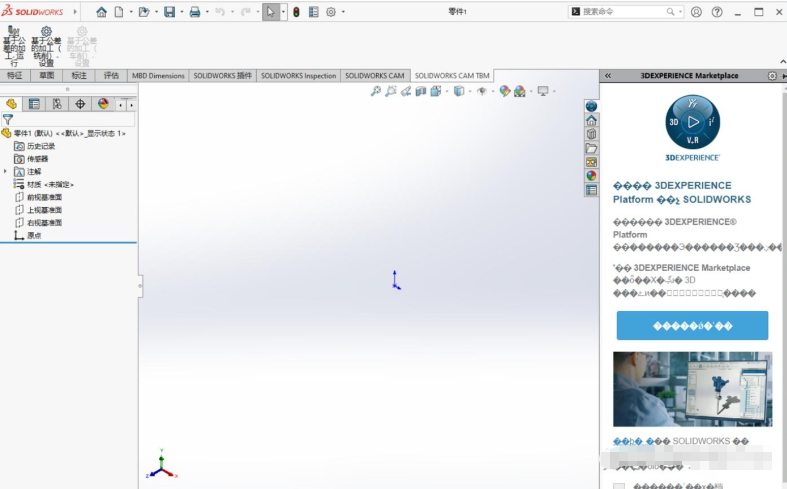Open the View Orientation dropdown arrow

coord(447,91)
